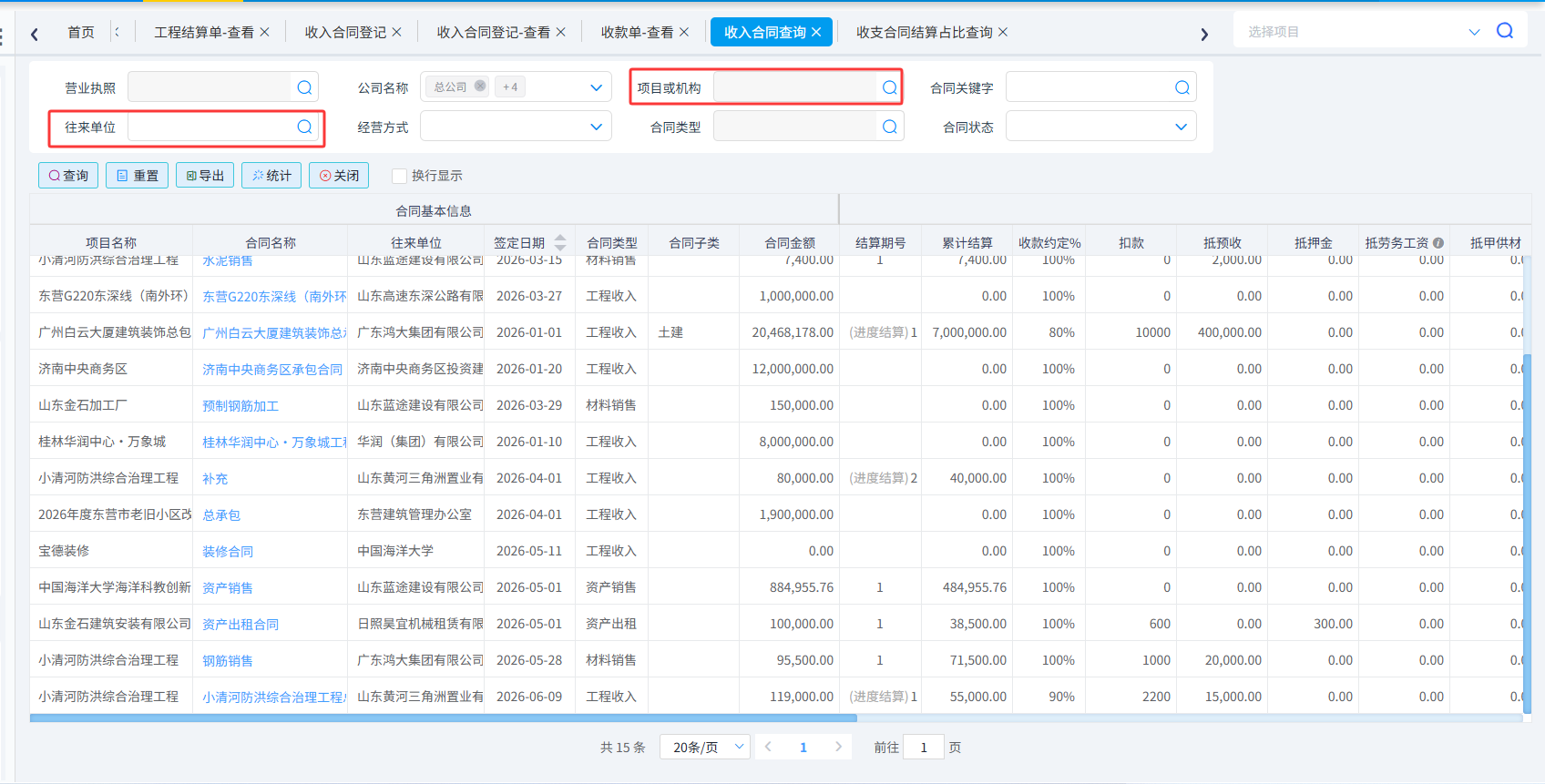Image resolution: width=1545 pixels, height=784 pixels.
Task: Switch to the 收支合同结算占比查询 tab
Action: click(x=925, y=32)
